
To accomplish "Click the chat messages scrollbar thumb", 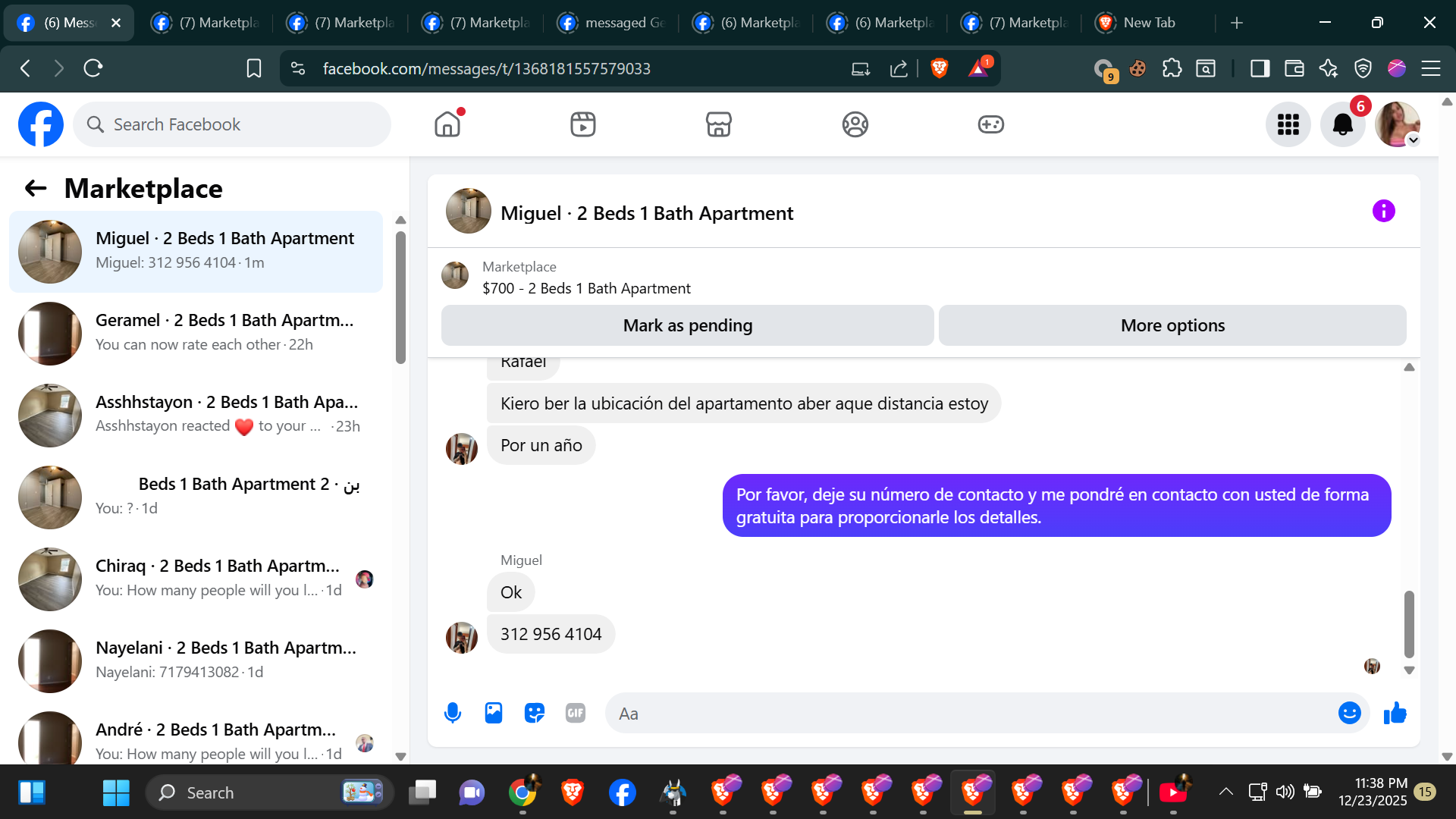I will 1409,623.
